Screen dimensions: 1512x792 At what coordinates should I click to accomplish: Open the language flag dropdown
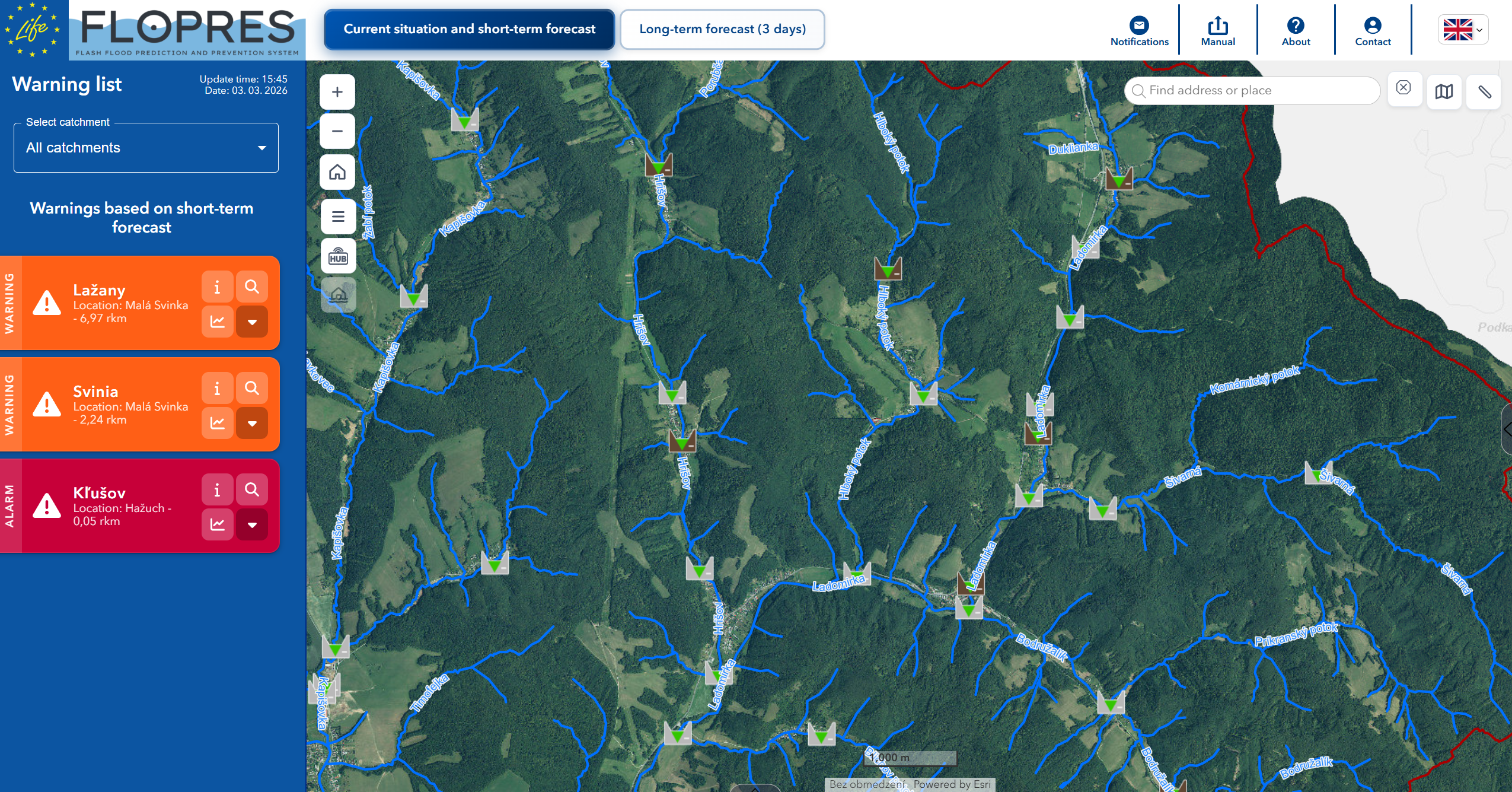[1463, 30]
